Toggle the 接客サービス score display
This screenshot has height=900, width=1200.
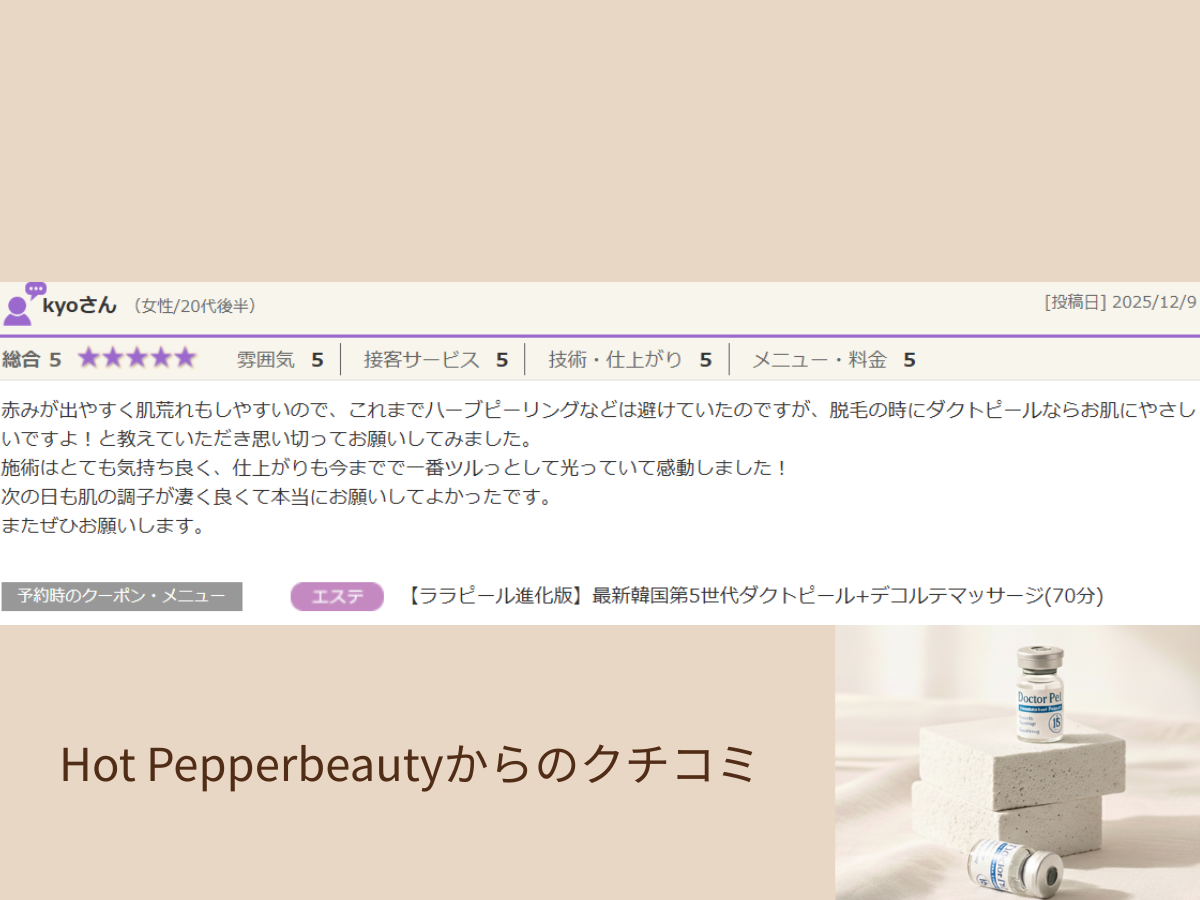(x=435, y=359)
